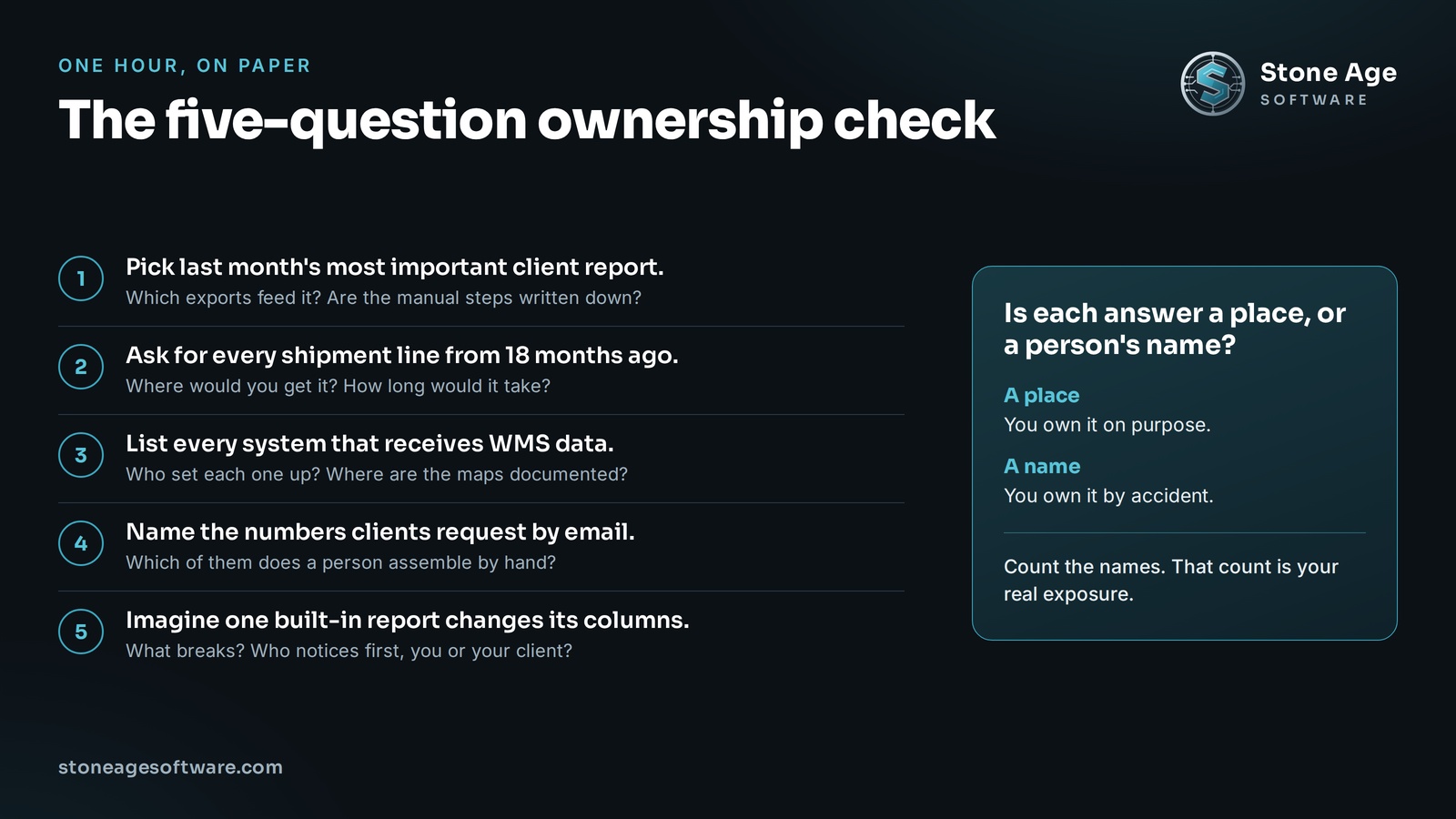This screenshot has width=1456, height=819.
Task: Click the 'Stone Age' brand name
Action: tap(1328, 73)
